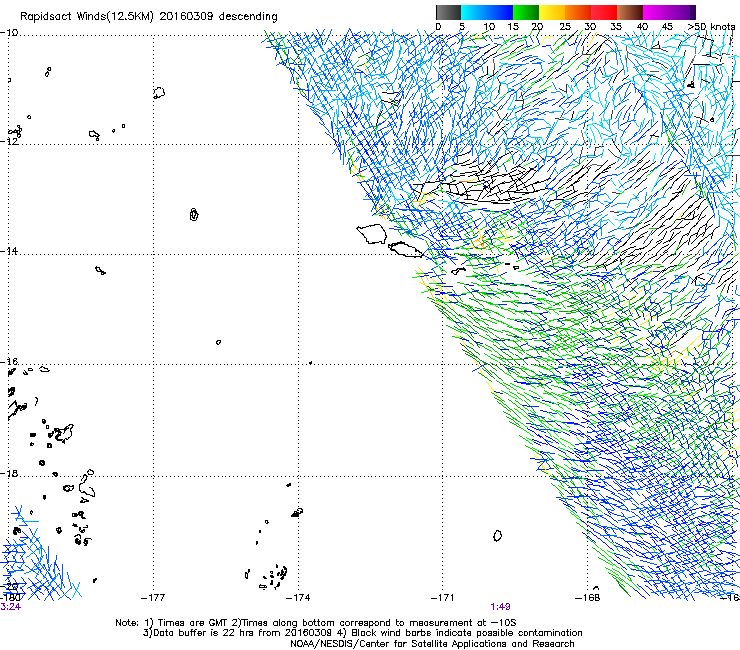
Task: Click the purple '1:49' swath time label
Action: tap(500, 607)
